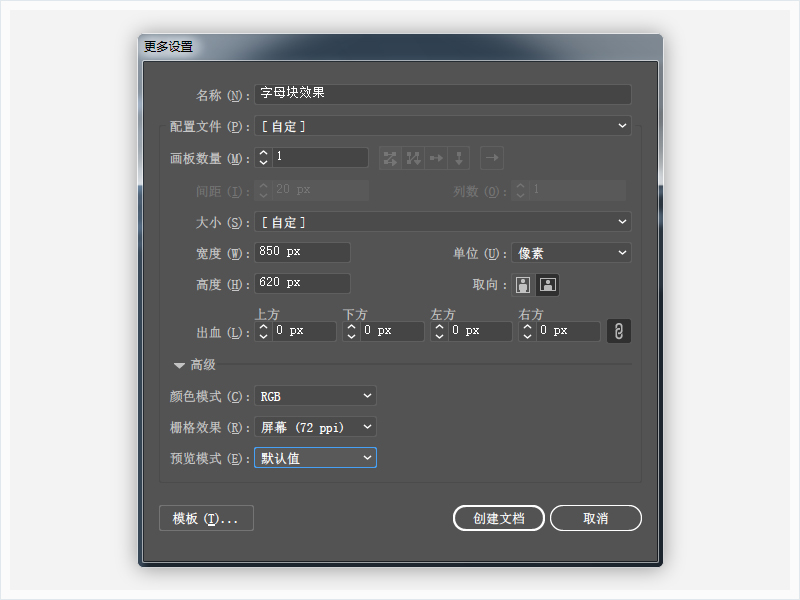Click right-to-left layout arrow icon

click(491, 158)
